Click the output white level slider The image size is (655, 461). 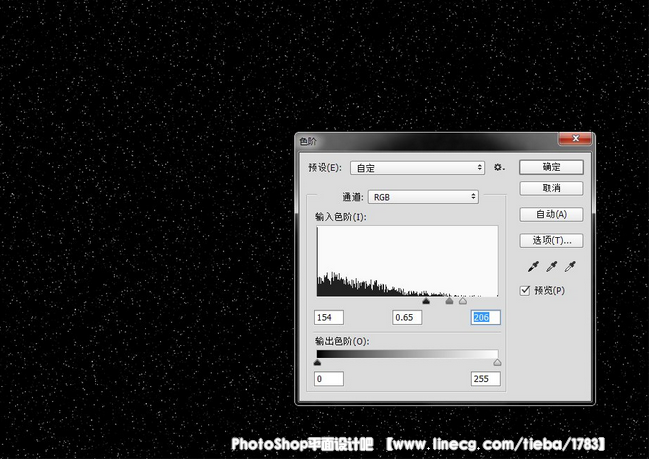pos(497,363)
